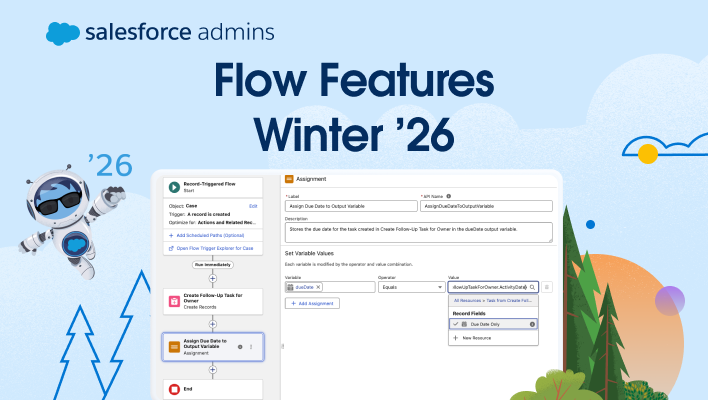Click All Resources breadcrumb in dropdown
The width and height of the screenshot is (708, 400).
467,300
